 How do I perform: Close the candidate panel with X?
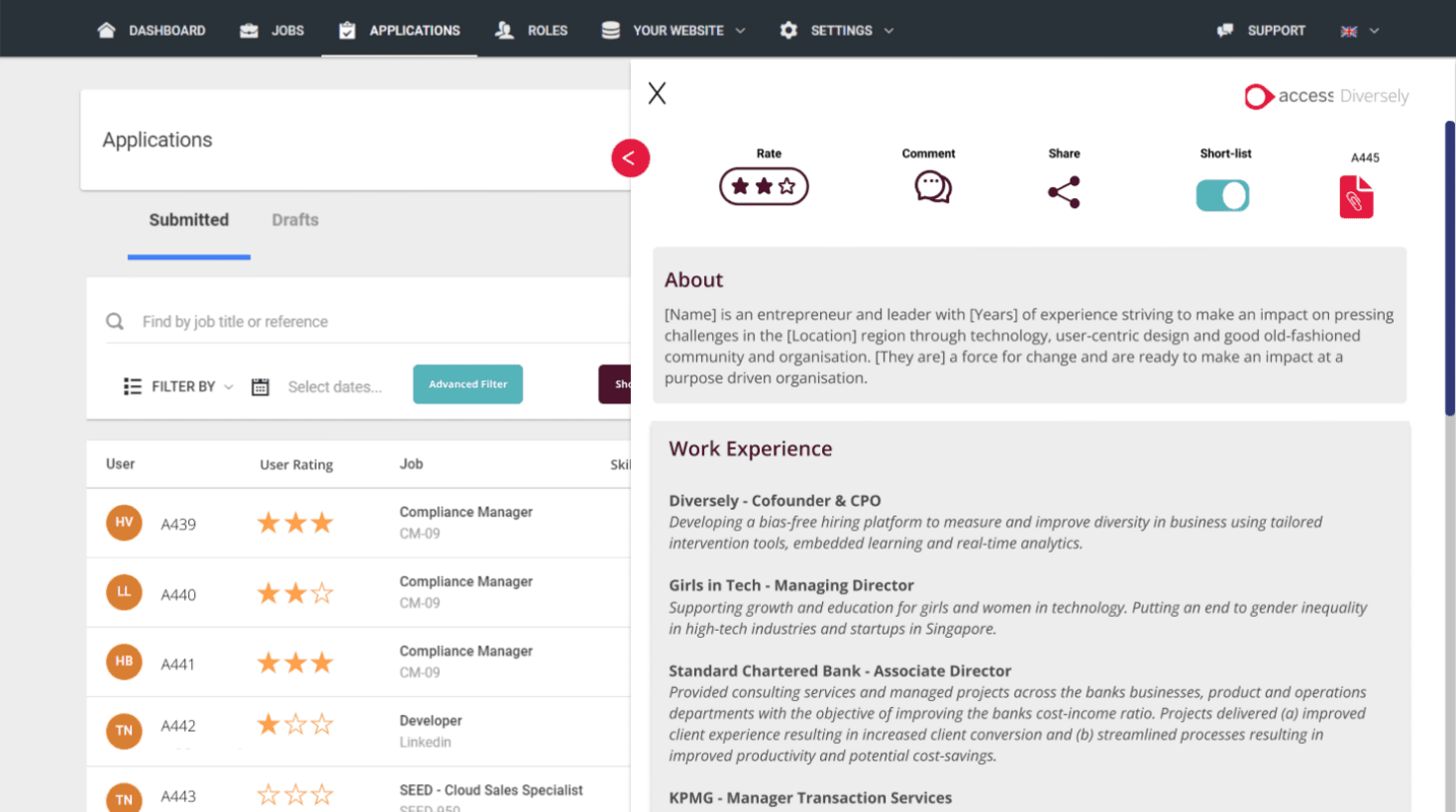pos(657,93)
